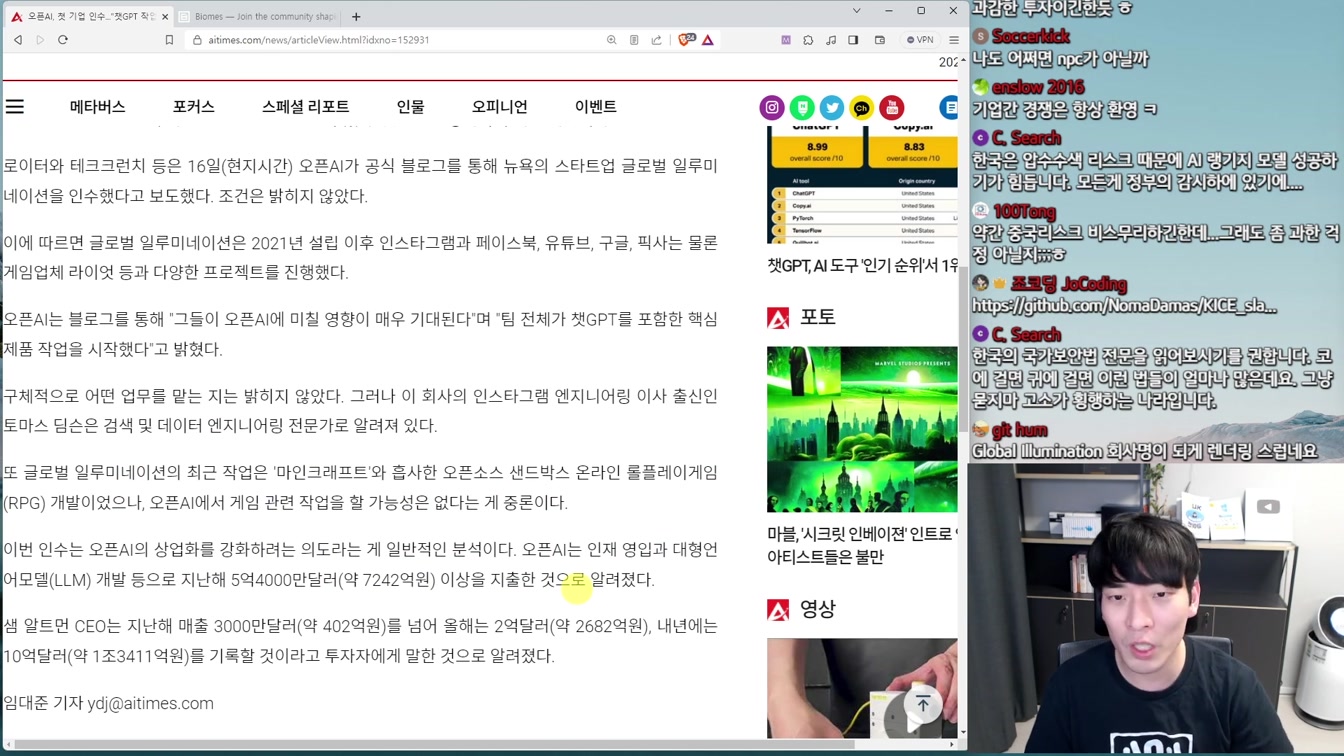The height and width of the screenshot is (756, 1344).
Task: Open the ChatGPT ranking table thumbnail
Action: (862, 185)
